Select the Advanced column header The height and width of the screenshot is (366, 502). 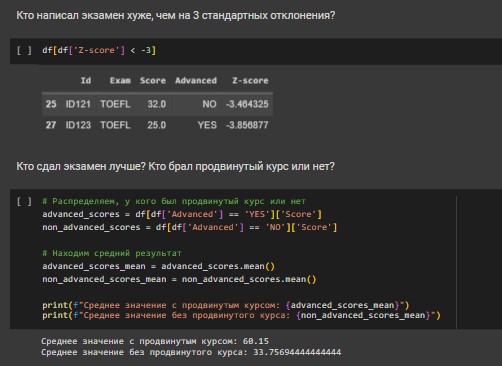[196, 80]
